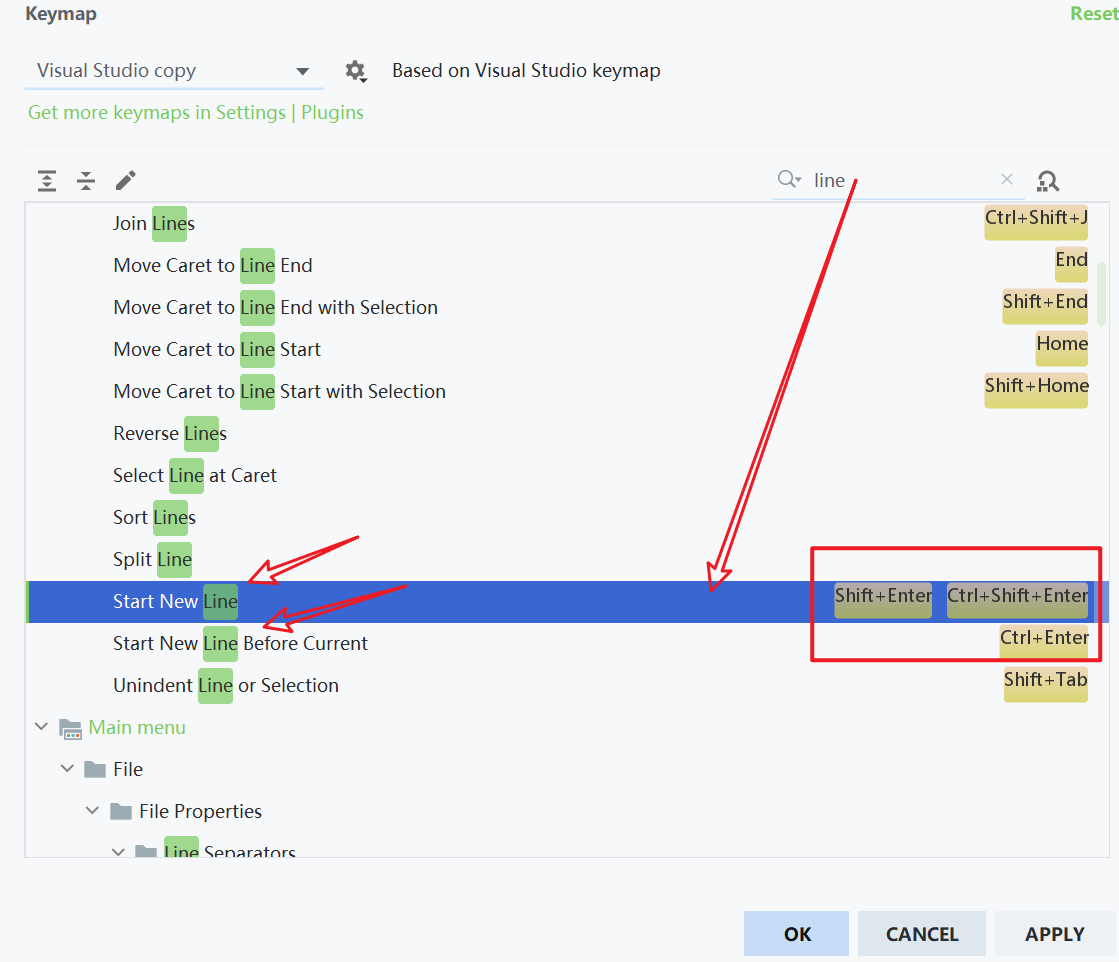Click the Shift+Enter shortcut badge
Image resolution: width=1119 pixels, height=962 pixels.
point(883,601)
